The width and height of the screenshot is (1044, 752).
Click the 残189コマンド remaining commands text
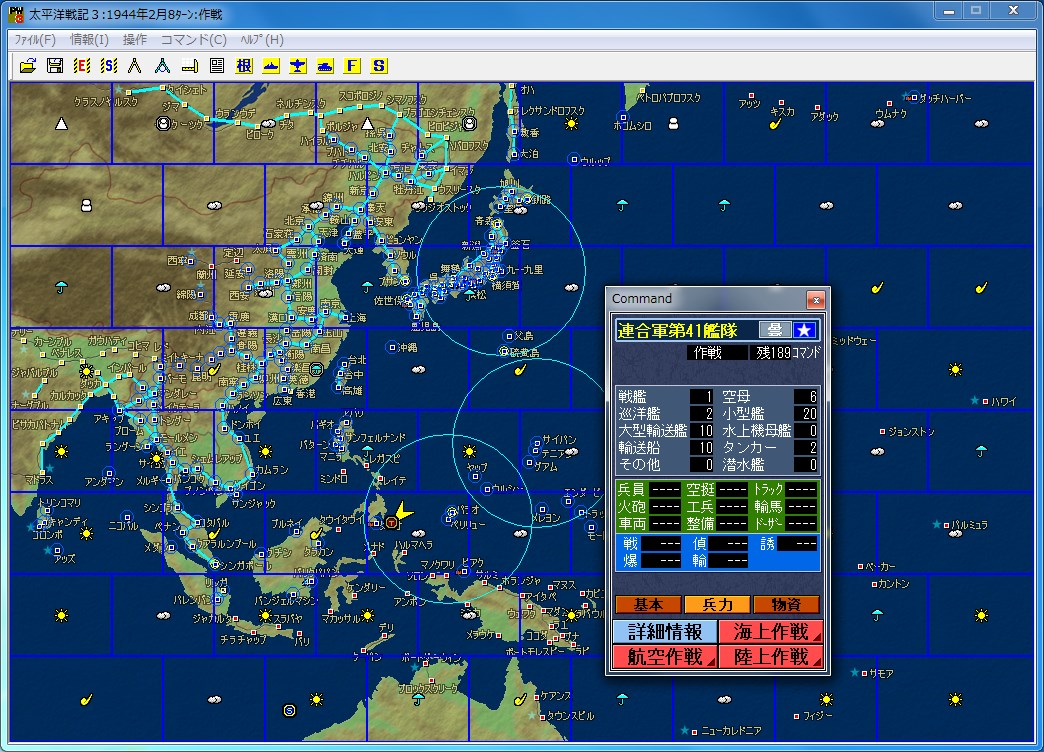pos(788,352)
